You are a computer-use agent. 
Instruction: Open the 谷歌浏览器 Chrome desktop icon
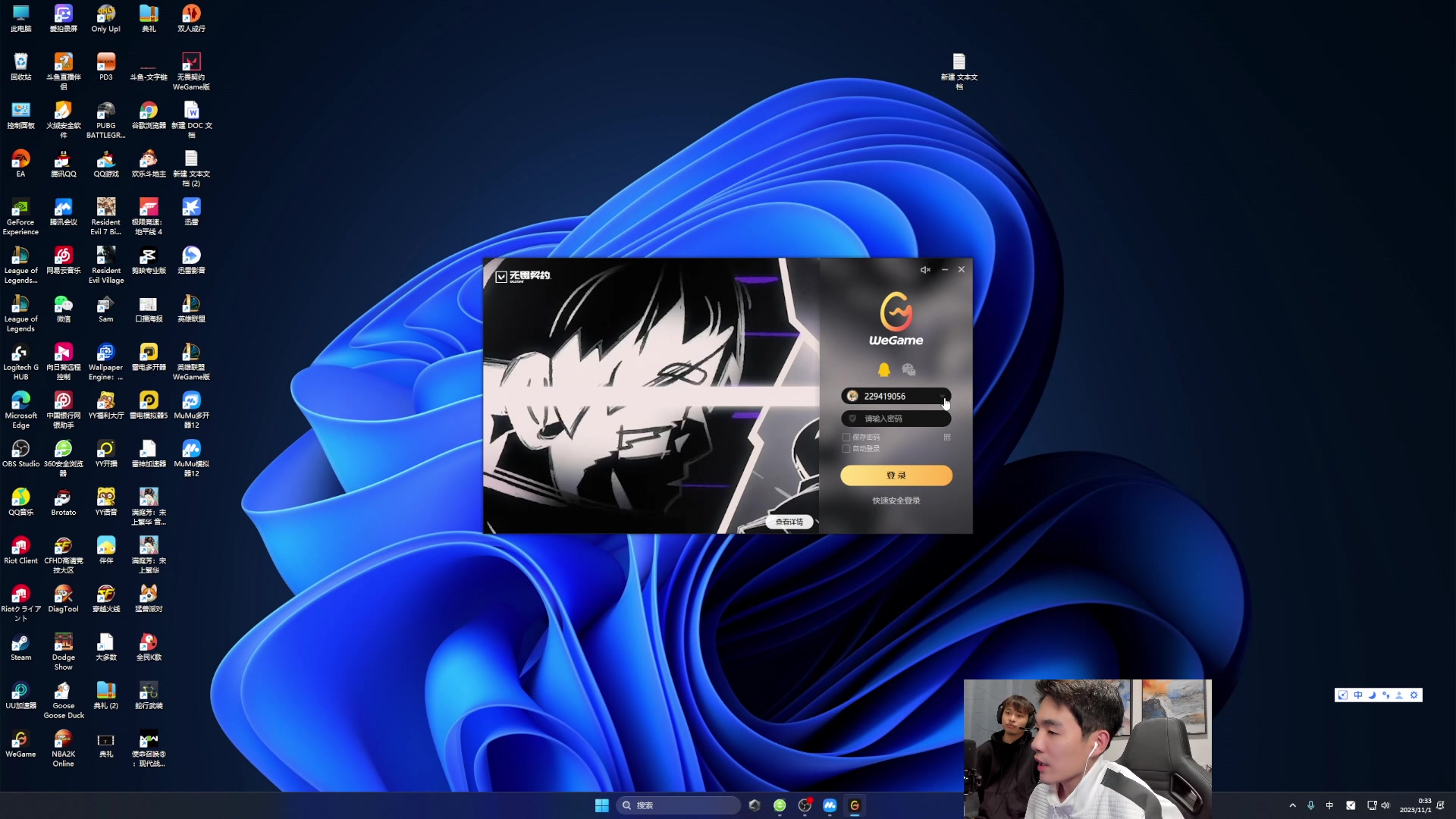pyautogui.click(x=149, y=115)
